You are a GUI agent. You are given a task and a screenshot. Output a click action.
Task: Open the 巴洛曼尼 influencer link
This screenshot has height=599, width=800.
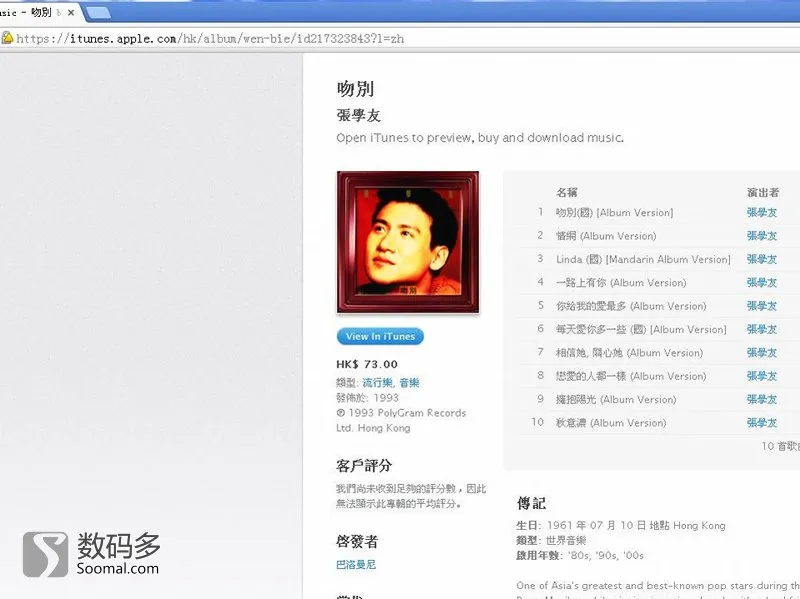point(356,564)
